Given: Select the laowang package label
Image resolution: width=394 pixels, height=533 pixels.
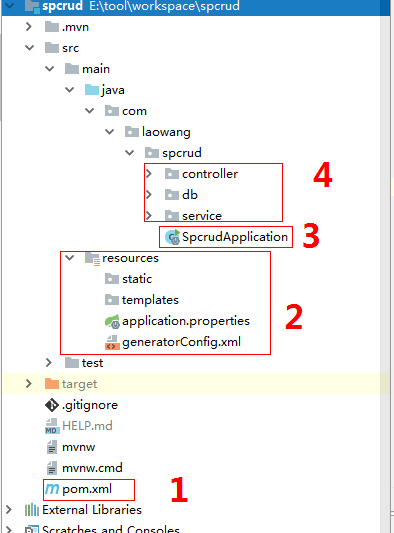Looking at the screenshot, I should [x=166, y=132].
